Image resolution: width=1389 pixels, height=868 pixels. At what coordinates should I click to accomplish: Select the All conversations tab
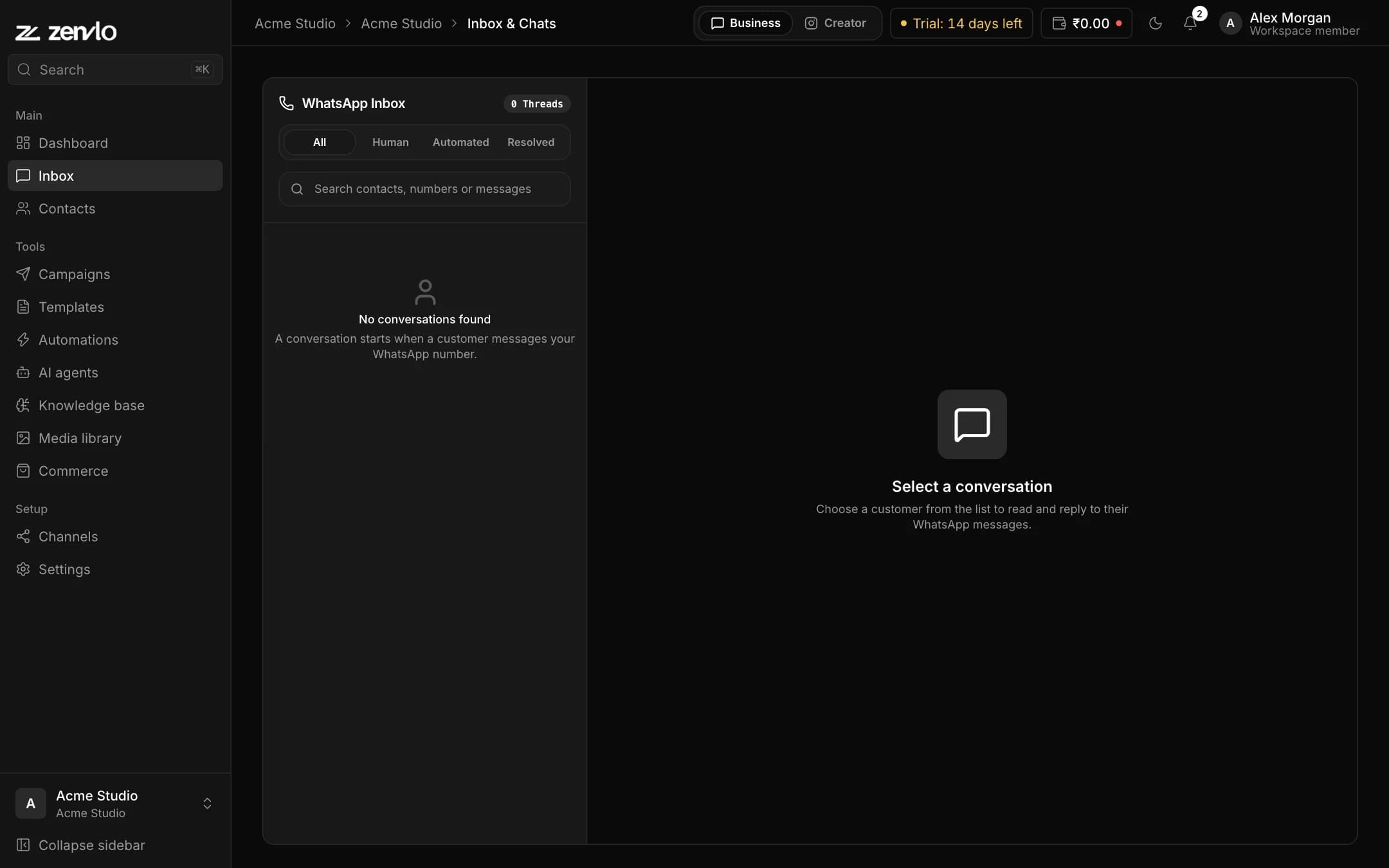click(320, 142)
